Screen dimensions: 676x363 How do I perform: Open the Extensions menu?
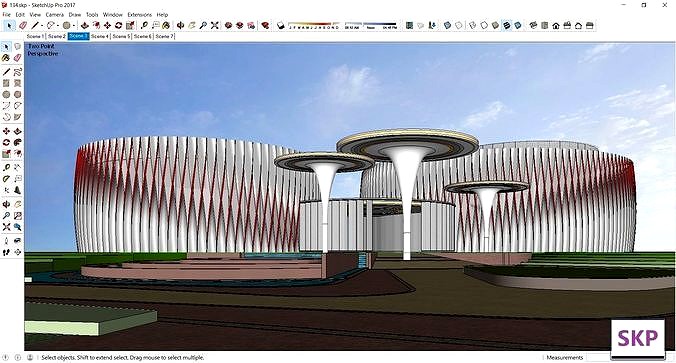point(140,15)
